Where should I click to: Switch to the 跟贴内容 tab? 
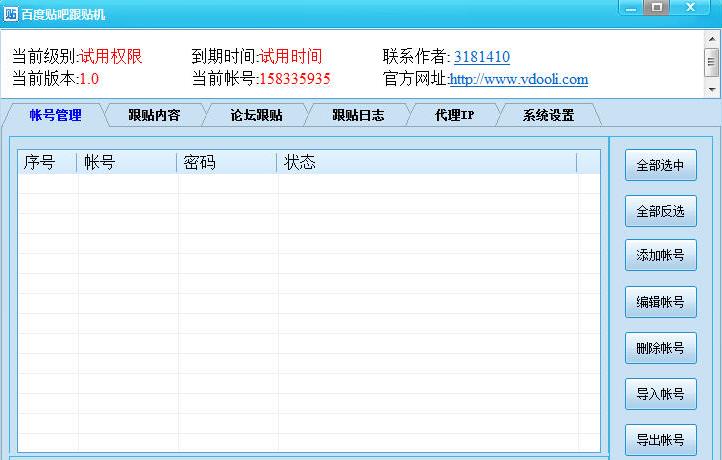coord(154,115)
